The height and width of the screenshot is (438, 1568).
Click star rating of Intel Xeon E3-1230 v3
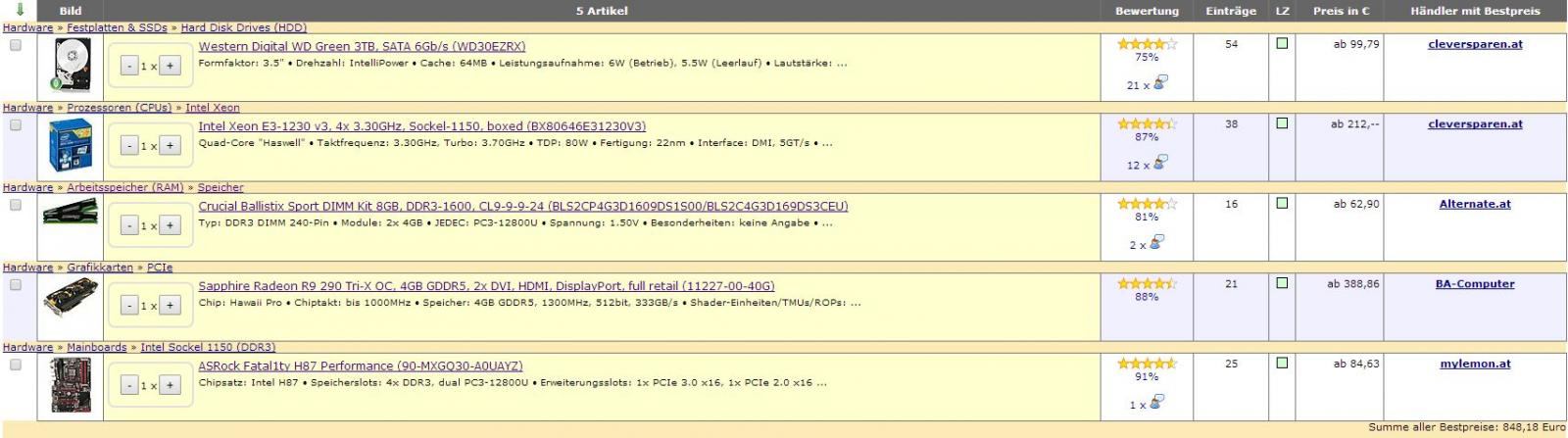point(1148,124)
